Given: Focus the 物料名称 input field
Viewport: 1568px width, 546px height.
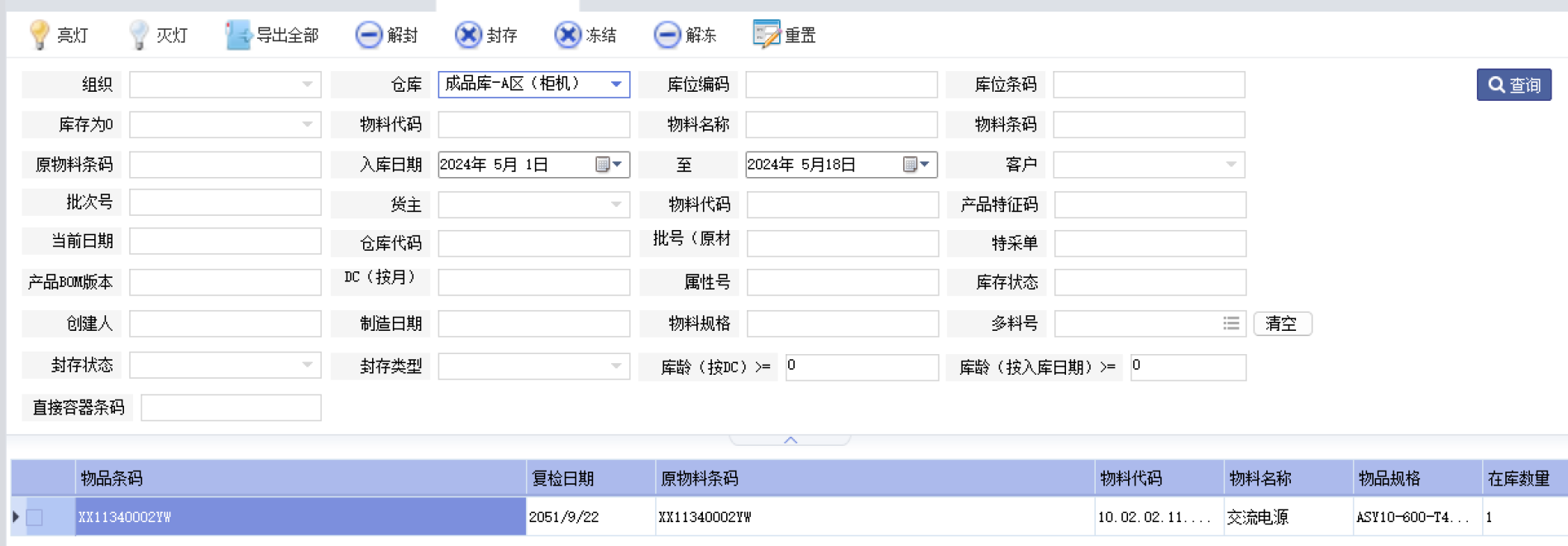Looking at the screenshot, I should [841, 125].
